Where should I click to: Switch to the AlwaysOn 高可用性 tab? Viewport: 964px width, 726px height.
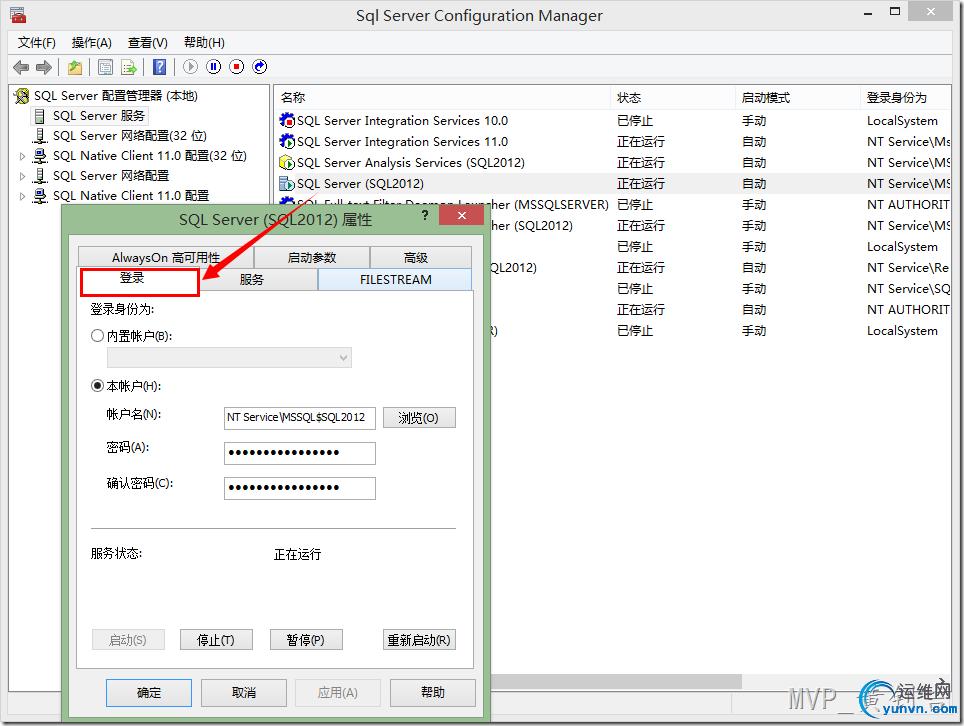(x=166, y=258)
